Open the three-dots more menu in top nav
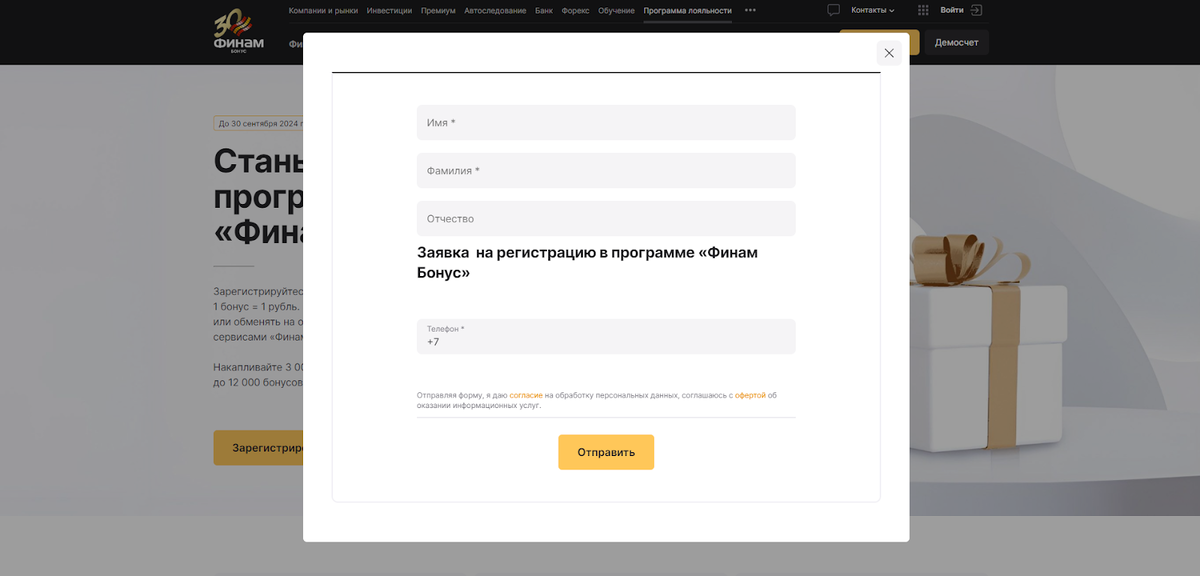This screenshot has height=576, width=1200. tap(751, 10)
